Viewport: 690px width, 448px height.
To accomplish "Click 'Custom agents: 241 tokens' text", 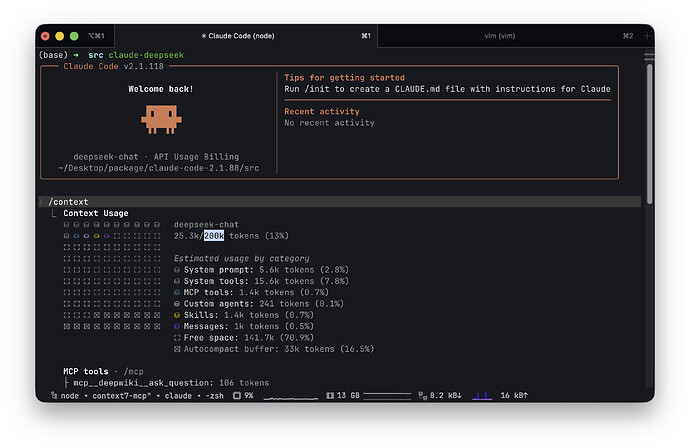I will [246, 304].
